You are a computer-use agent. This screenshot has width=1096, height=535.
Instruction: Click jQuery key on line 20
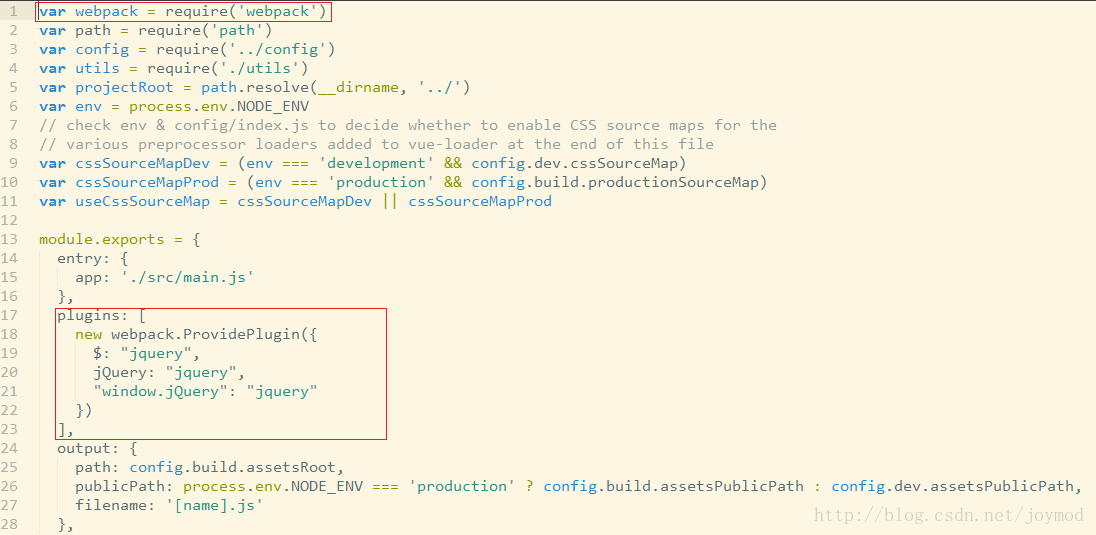(120, 372)
